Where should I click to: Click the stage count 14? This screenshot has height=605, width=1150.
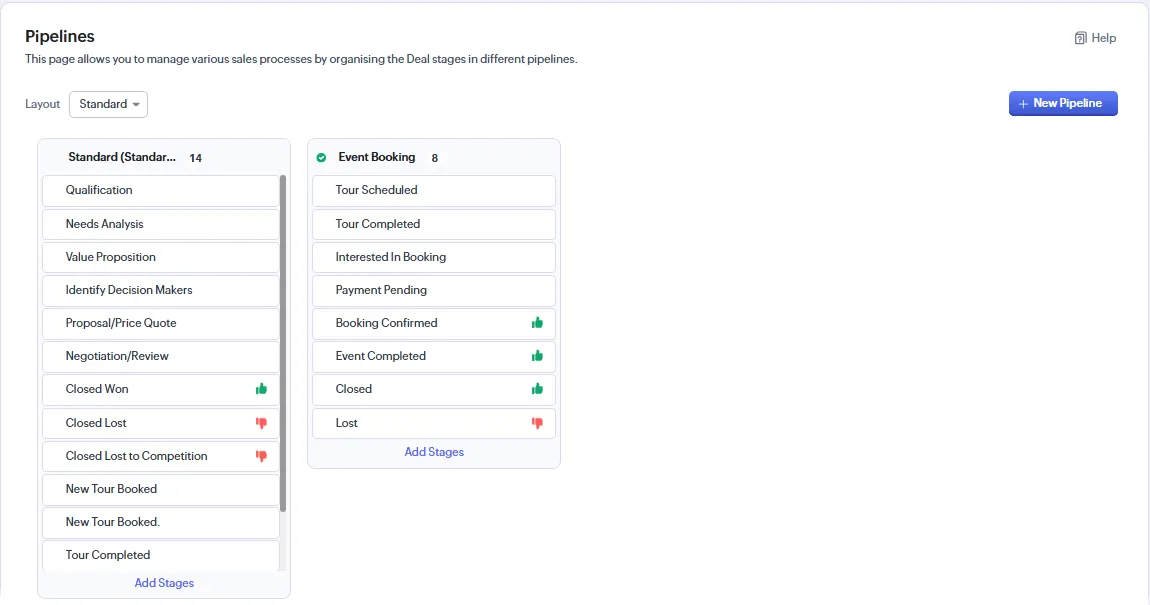click(x=195, y=158)
